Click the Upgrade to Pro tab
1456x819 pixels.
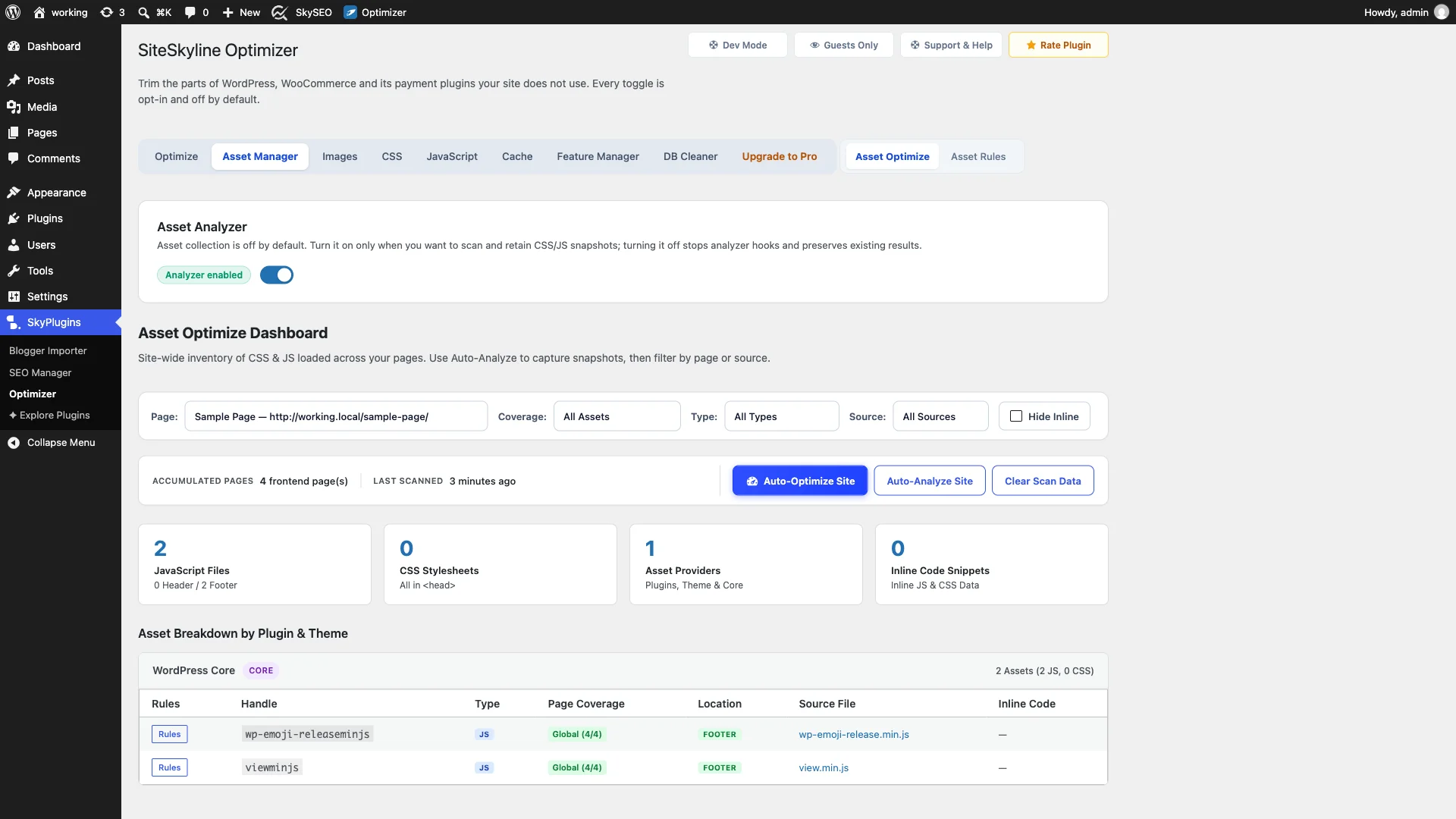pyautogui.click(x=779, y=156)
